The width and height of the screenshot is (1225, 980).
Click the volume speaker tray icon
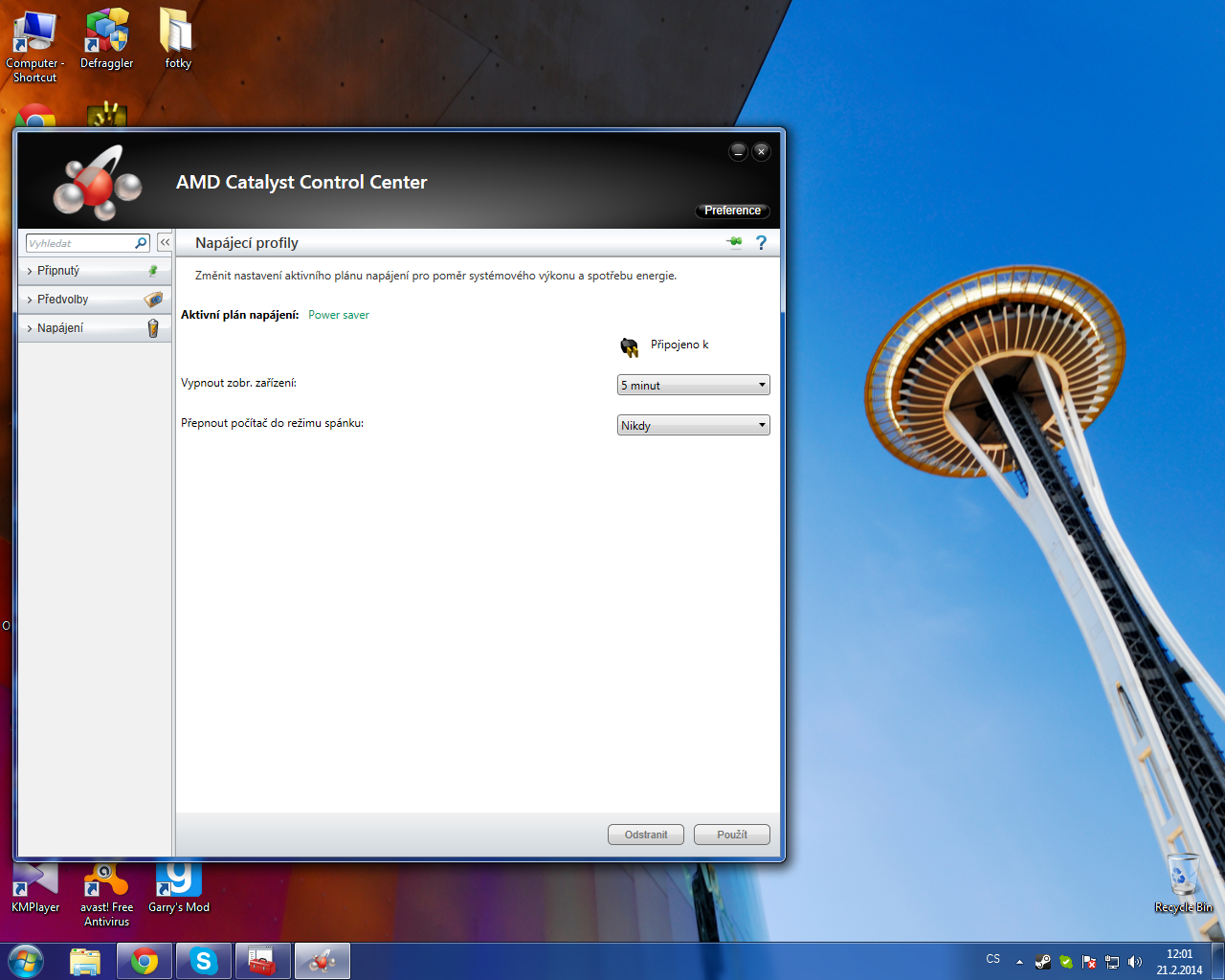tap(1135, 962)
